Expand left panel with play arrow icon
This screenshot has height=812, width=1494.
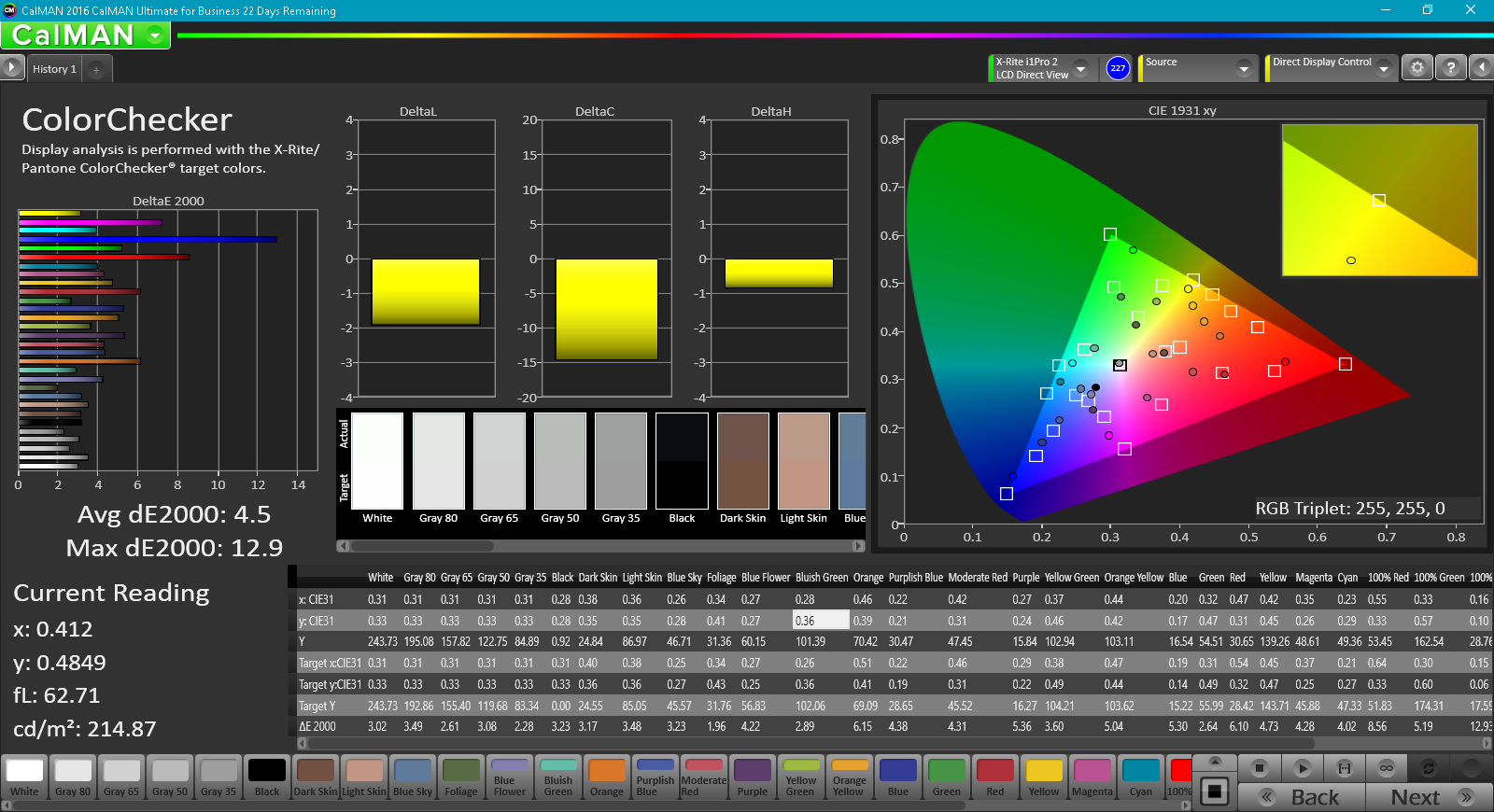(11, 67)
